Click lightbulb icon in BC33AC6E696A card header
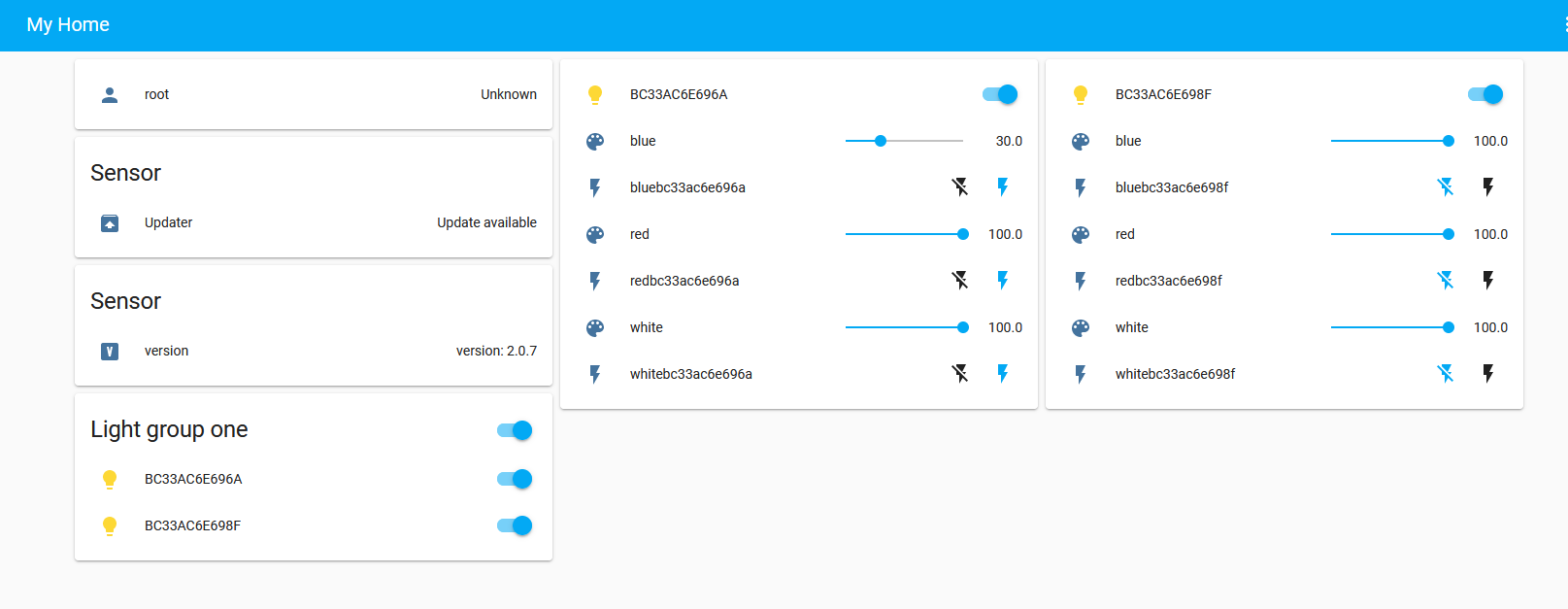1568x609 pixels. (x=595, y=94)
